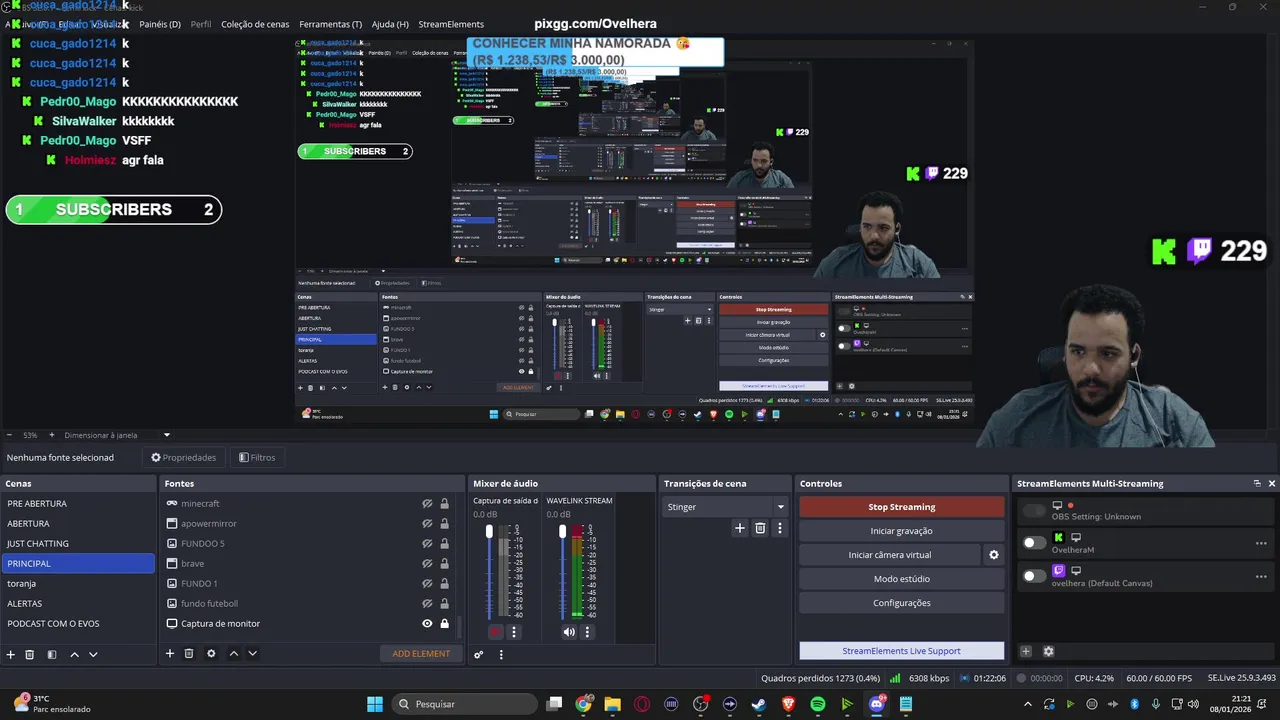
Task: Move source down with the Fontes down arrow
Action: pos(253,654)
